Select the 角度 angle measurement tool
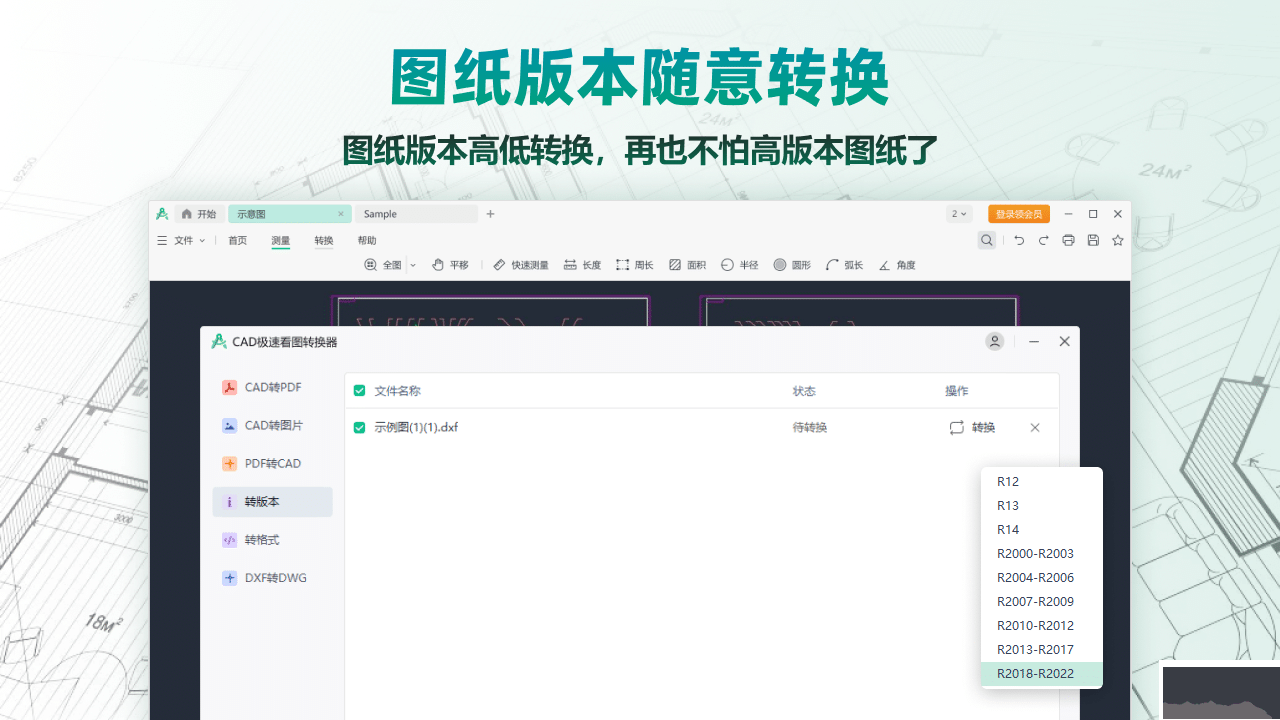 click(896, 264)
